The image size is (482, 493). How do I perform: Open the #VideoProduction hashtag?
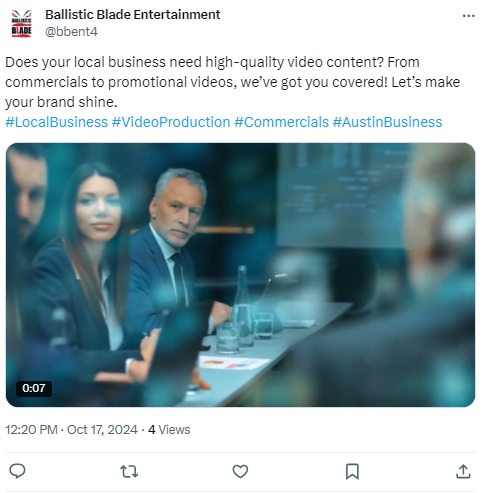point(171,122)
